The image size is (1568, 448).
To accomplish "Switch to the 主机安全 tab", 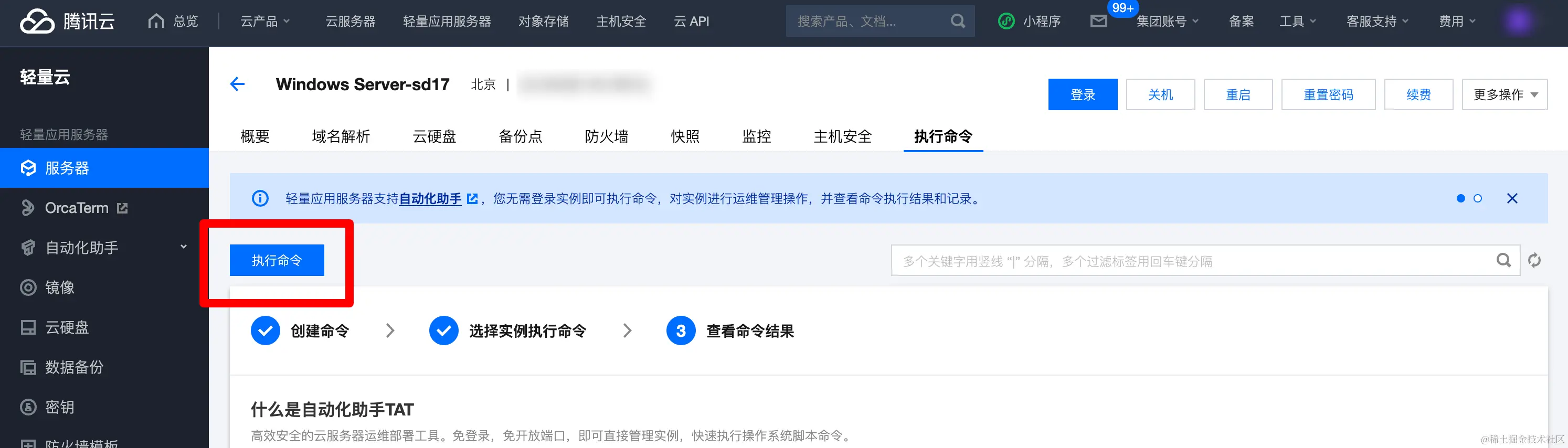I will [843, 136].
